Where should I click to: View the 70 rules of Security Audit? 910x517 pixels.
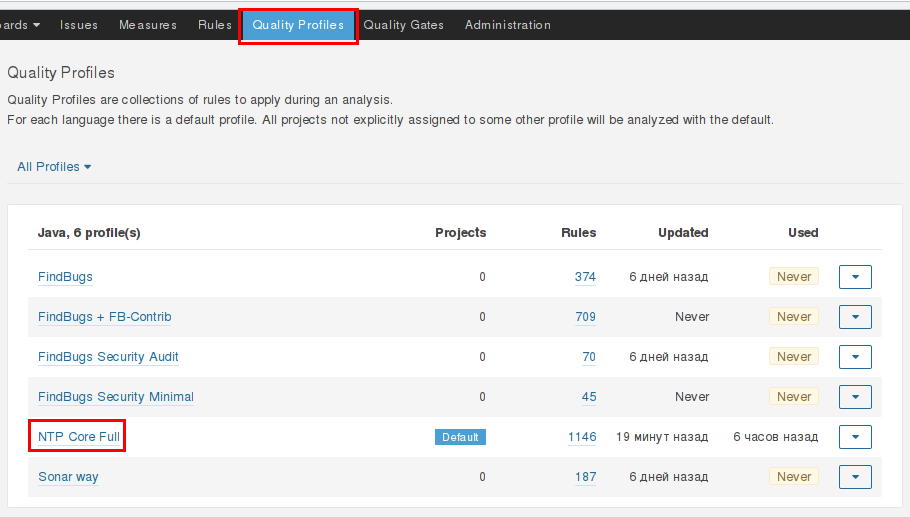pos(588,357)
